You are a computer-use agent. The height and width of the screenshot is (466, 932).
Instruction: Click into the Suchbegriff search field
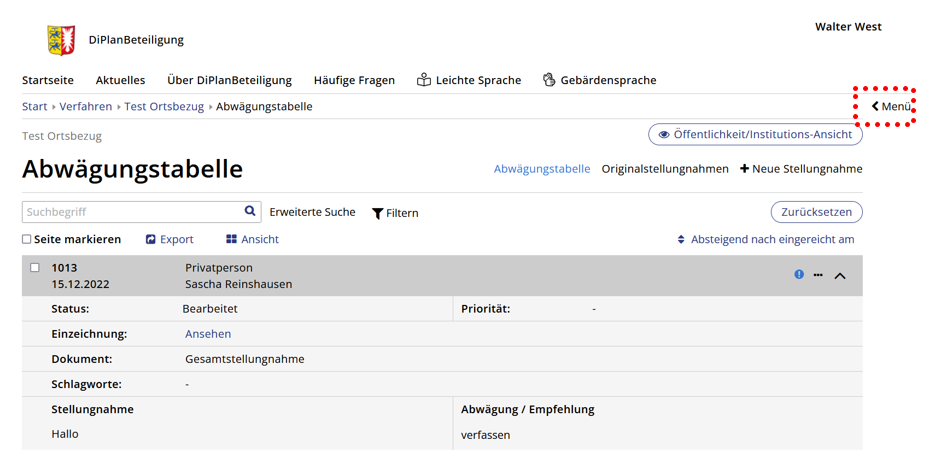click(x=132, y=212)
